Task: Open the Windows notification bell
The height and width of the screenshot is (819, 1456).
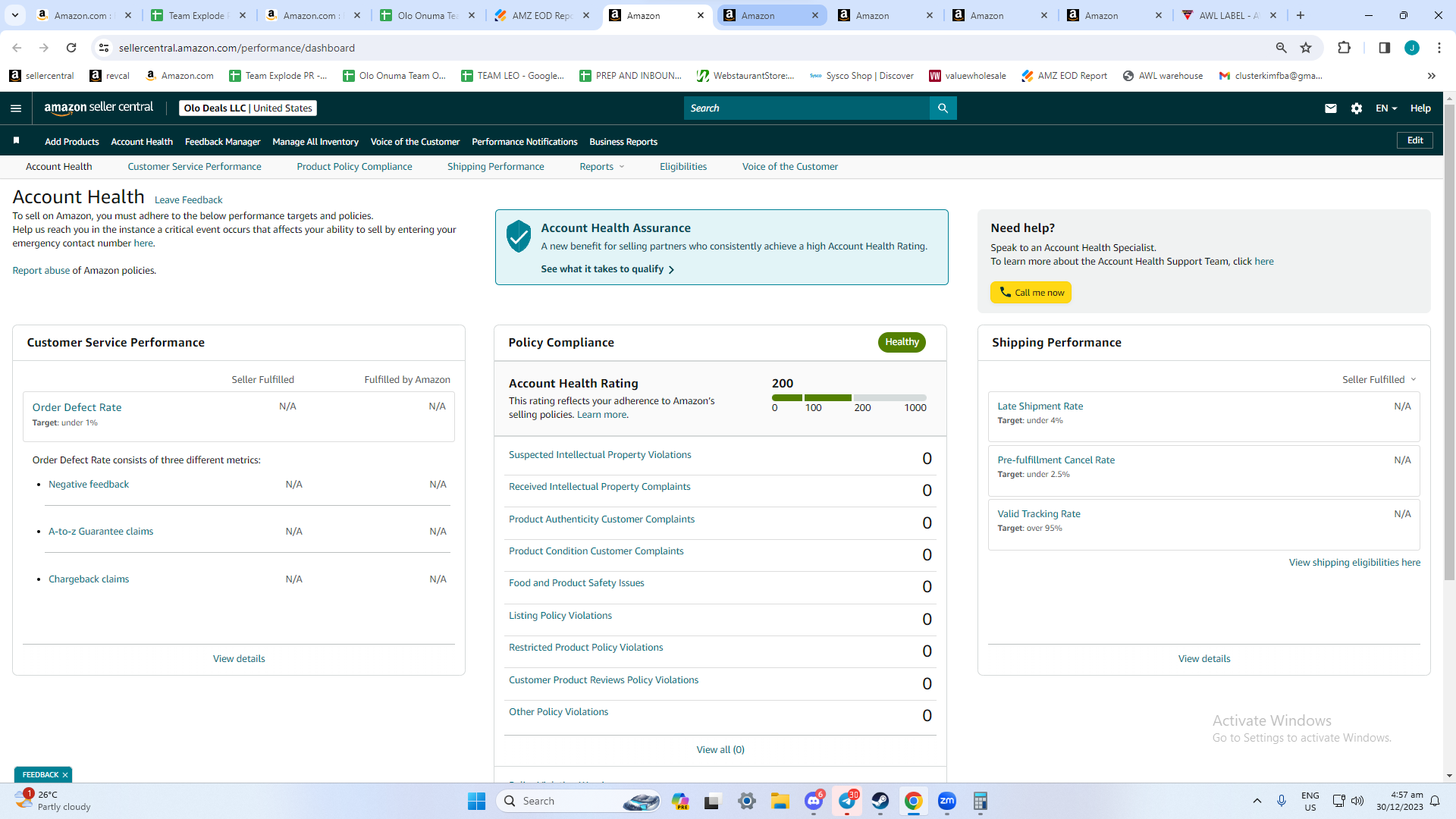Action: click(1435, 801)
